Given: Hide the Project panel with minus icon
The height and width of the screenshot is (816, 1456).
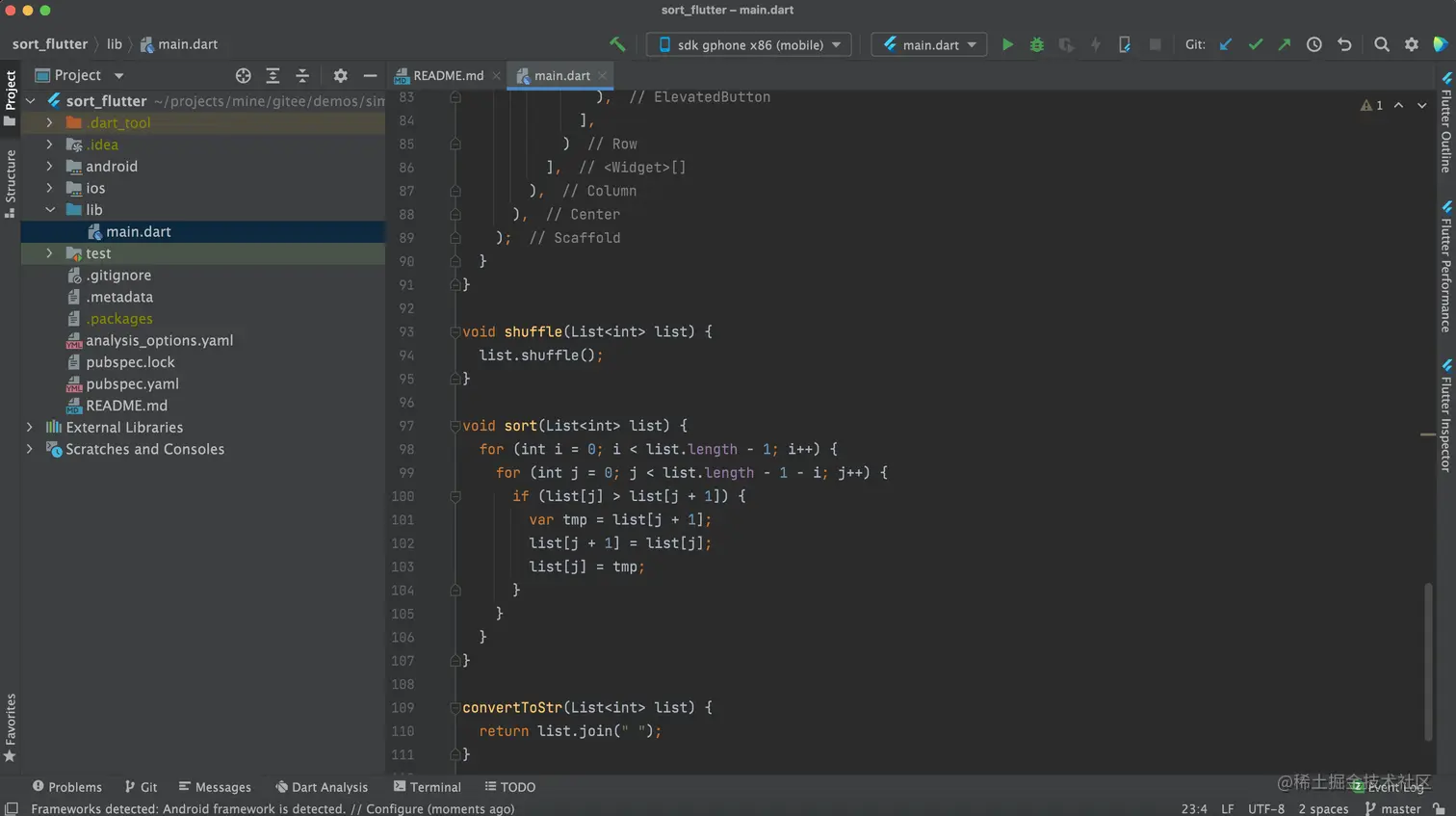Looking at the screenshot, I should (370, 75).
